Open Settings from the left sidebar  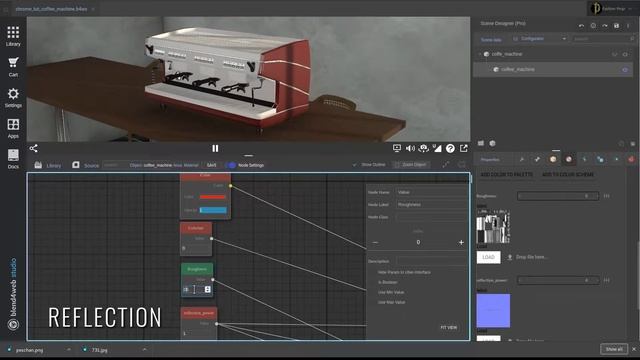pos(13,98)
